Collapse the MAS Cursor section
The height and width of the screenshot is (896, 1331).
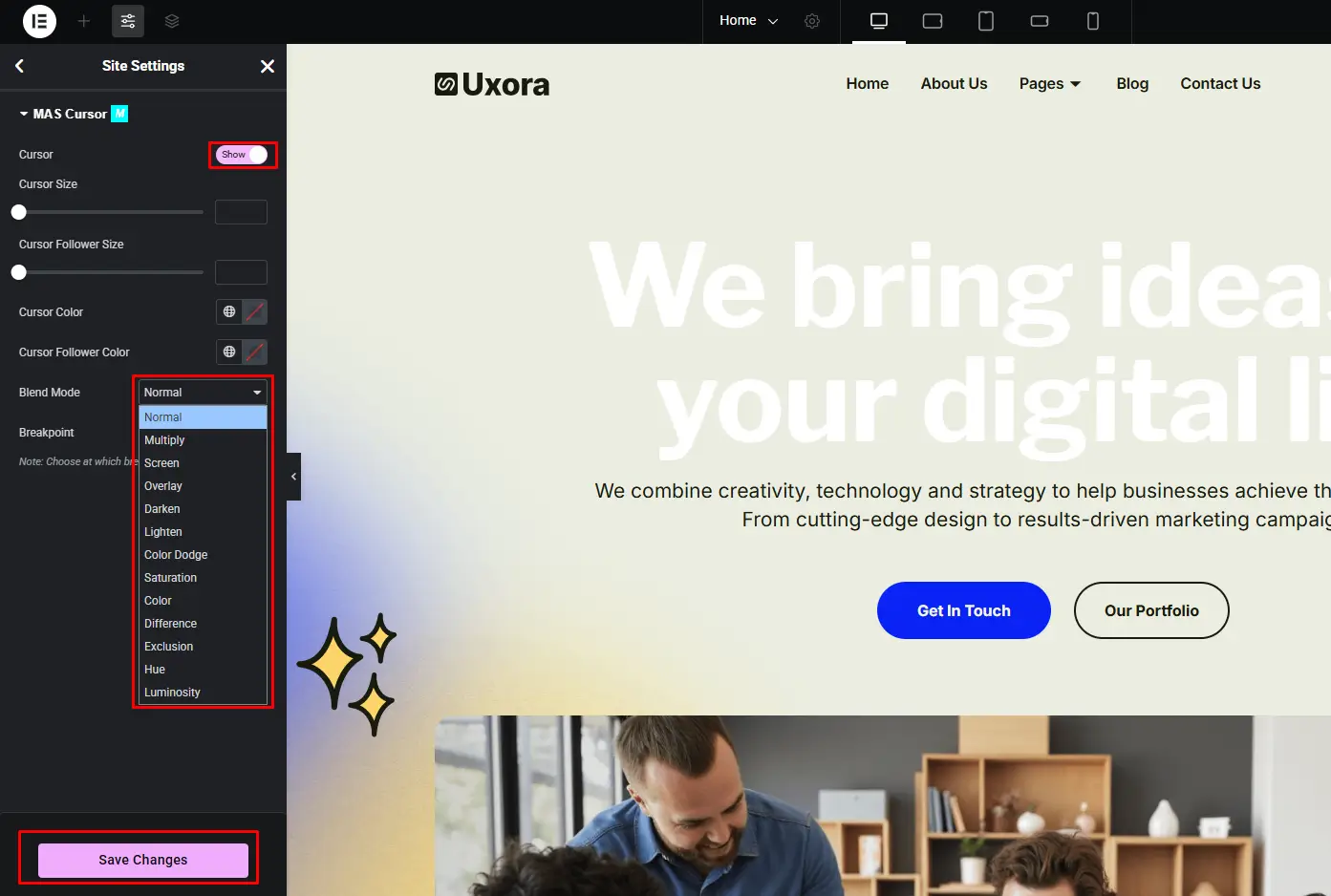tap(63, 114)
